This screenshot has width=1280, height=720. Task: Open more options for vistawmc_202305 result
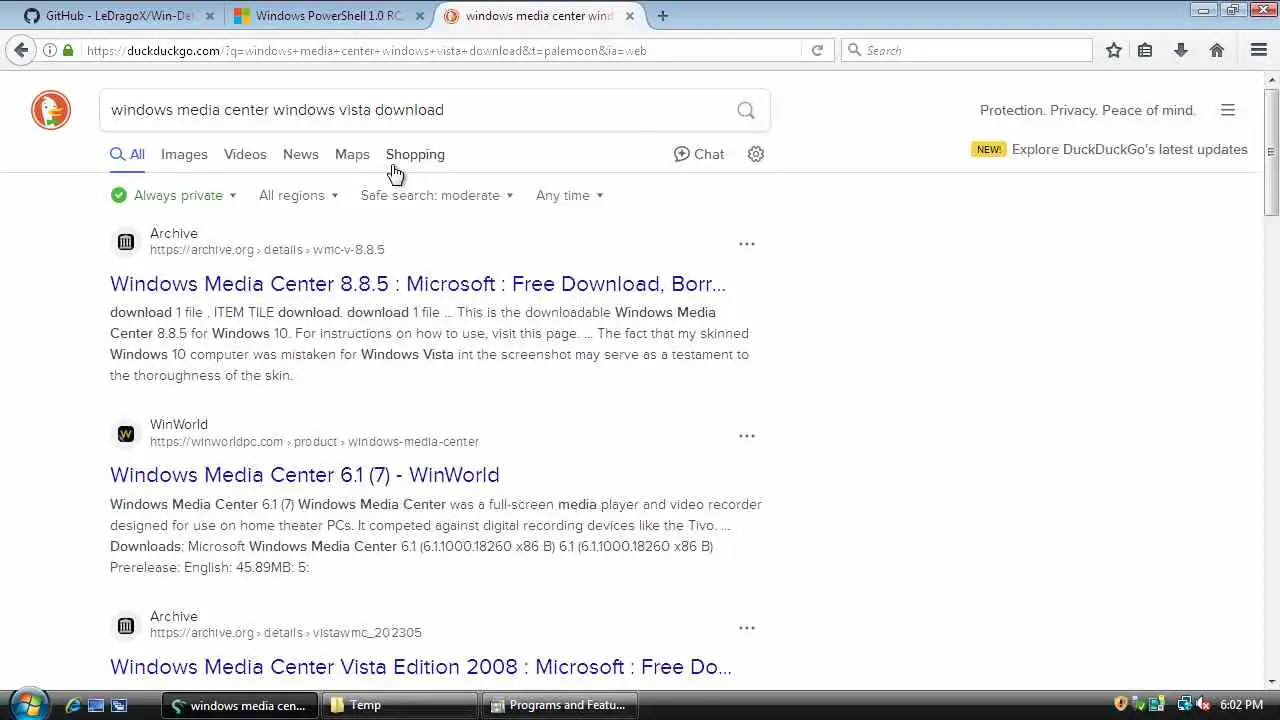point(747,628)
